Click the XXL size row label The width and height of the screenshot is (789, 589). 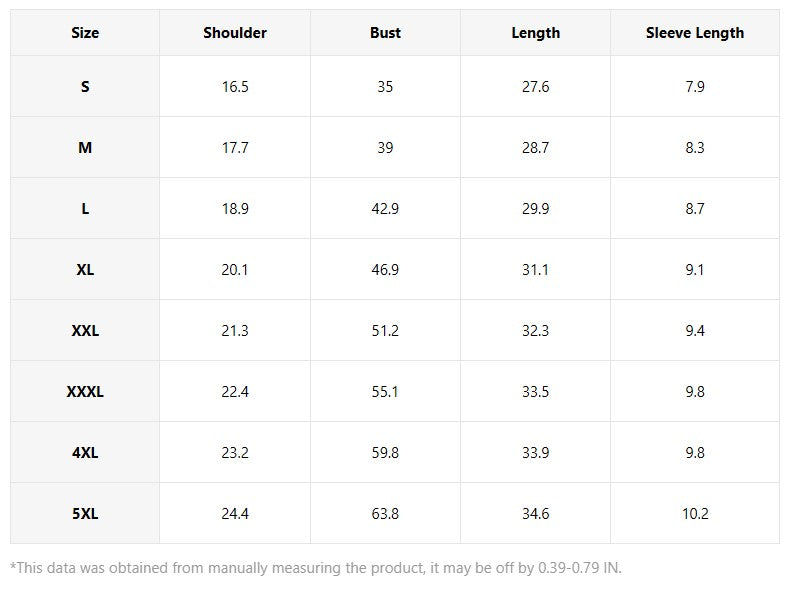[x=85, y=330]
